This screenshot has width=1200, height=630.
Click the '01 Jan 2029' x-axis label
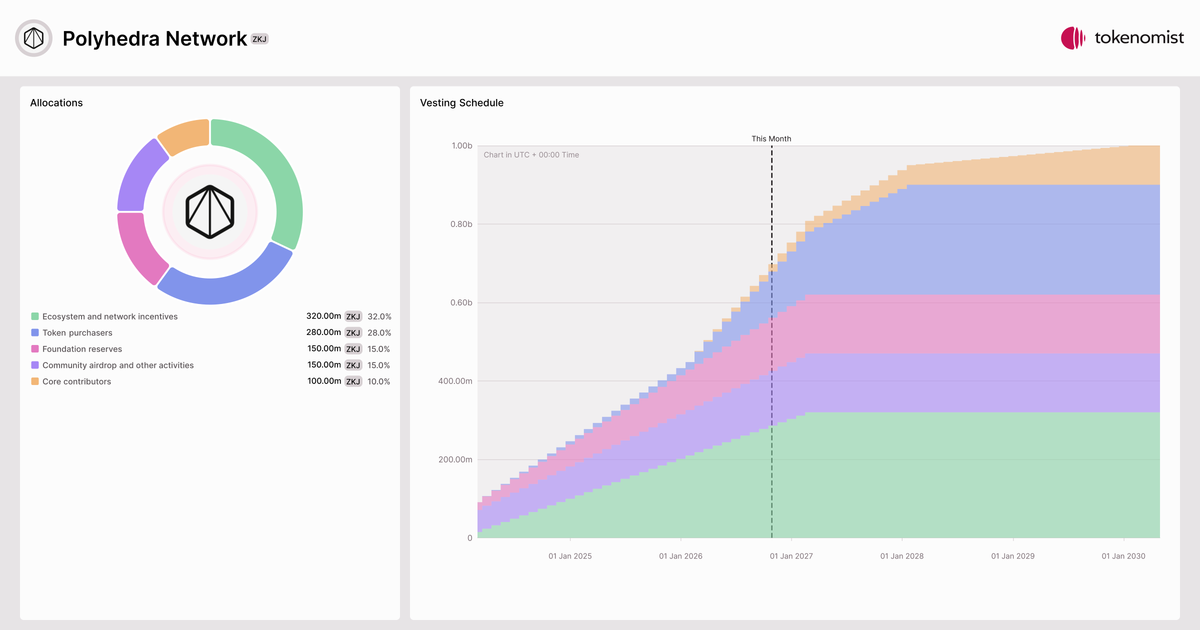click(1013, 555)
